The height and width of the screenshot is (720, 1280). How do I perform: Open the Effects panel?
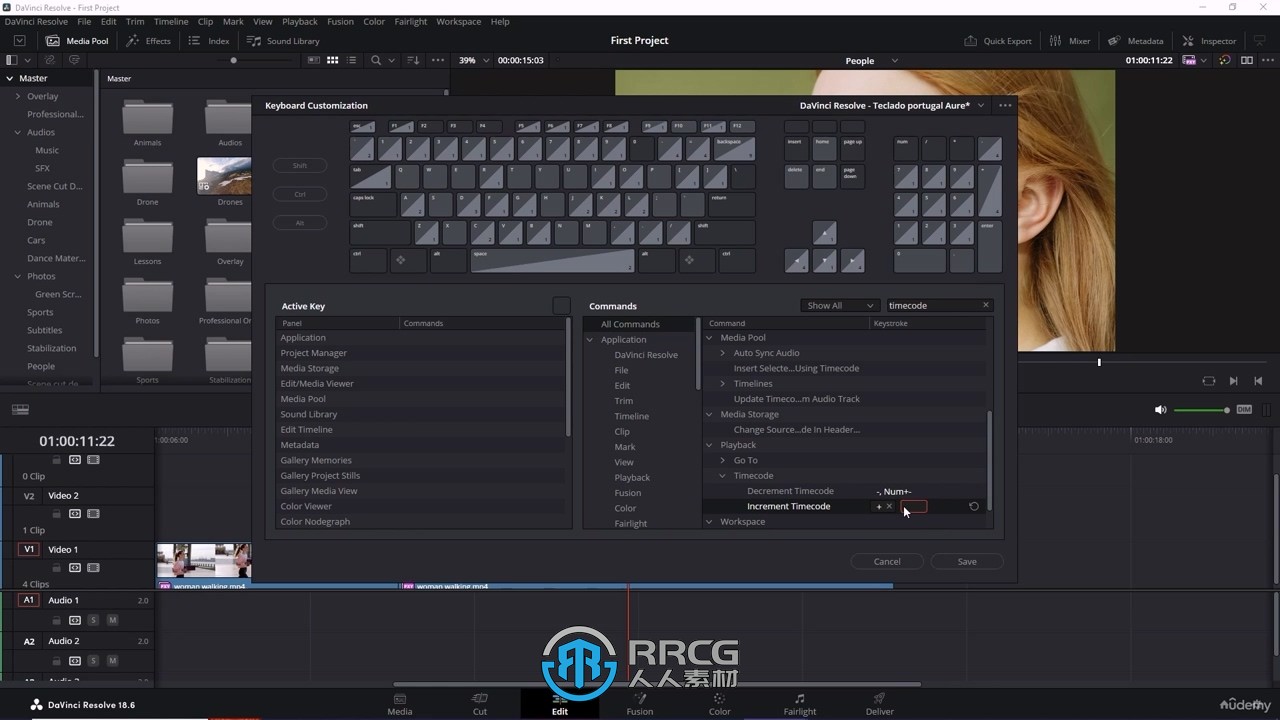(x=149, y=41)
